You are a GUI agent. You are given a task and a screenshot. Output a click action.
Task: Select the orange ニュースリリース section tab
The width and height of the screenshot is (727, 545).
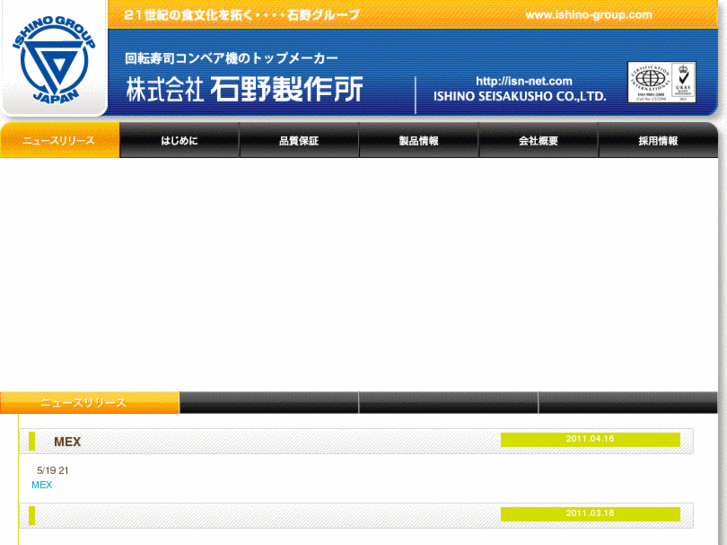(x=89, y=403)
